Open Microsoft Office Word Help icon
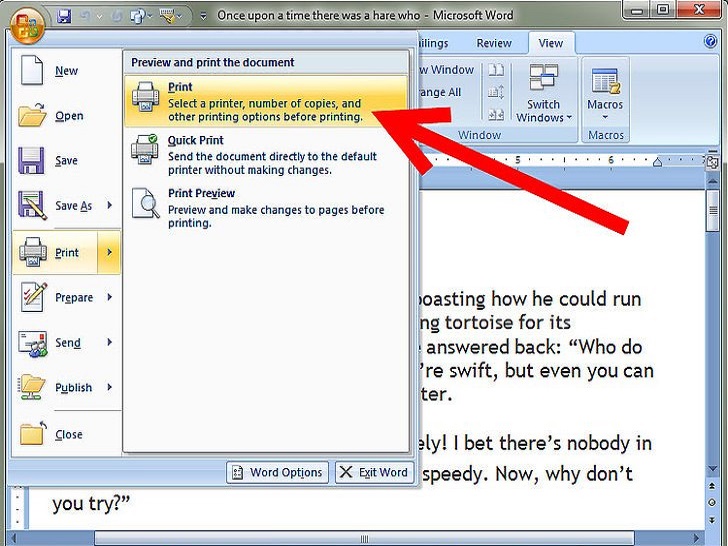 coord(710,41)
